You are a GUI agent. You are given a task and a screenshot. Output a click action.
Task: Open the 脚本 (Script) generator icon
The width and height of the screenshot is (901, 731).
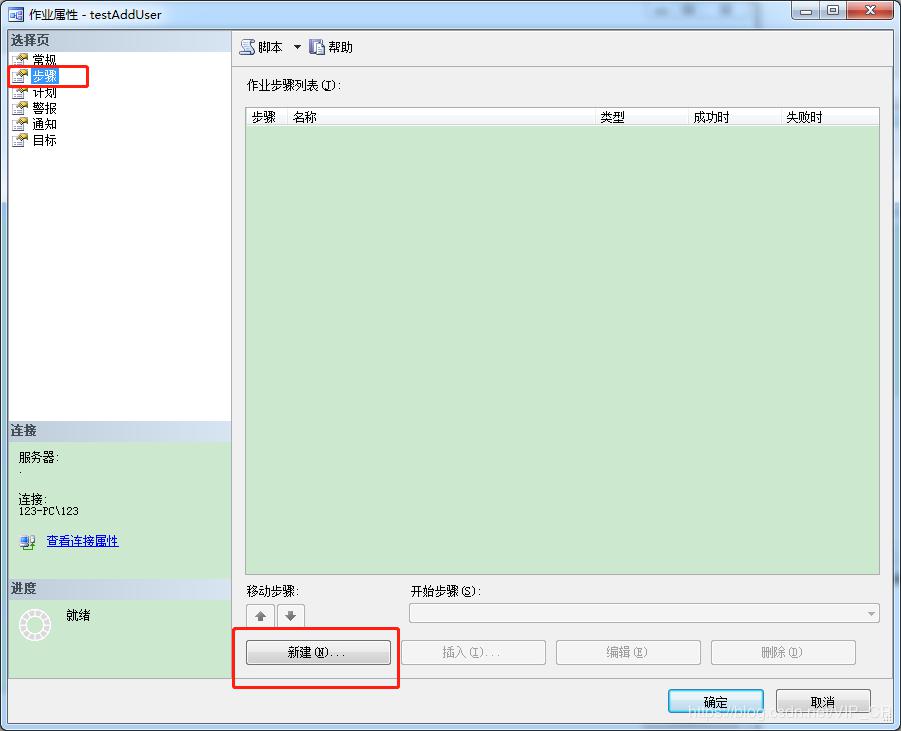(247, 45)
